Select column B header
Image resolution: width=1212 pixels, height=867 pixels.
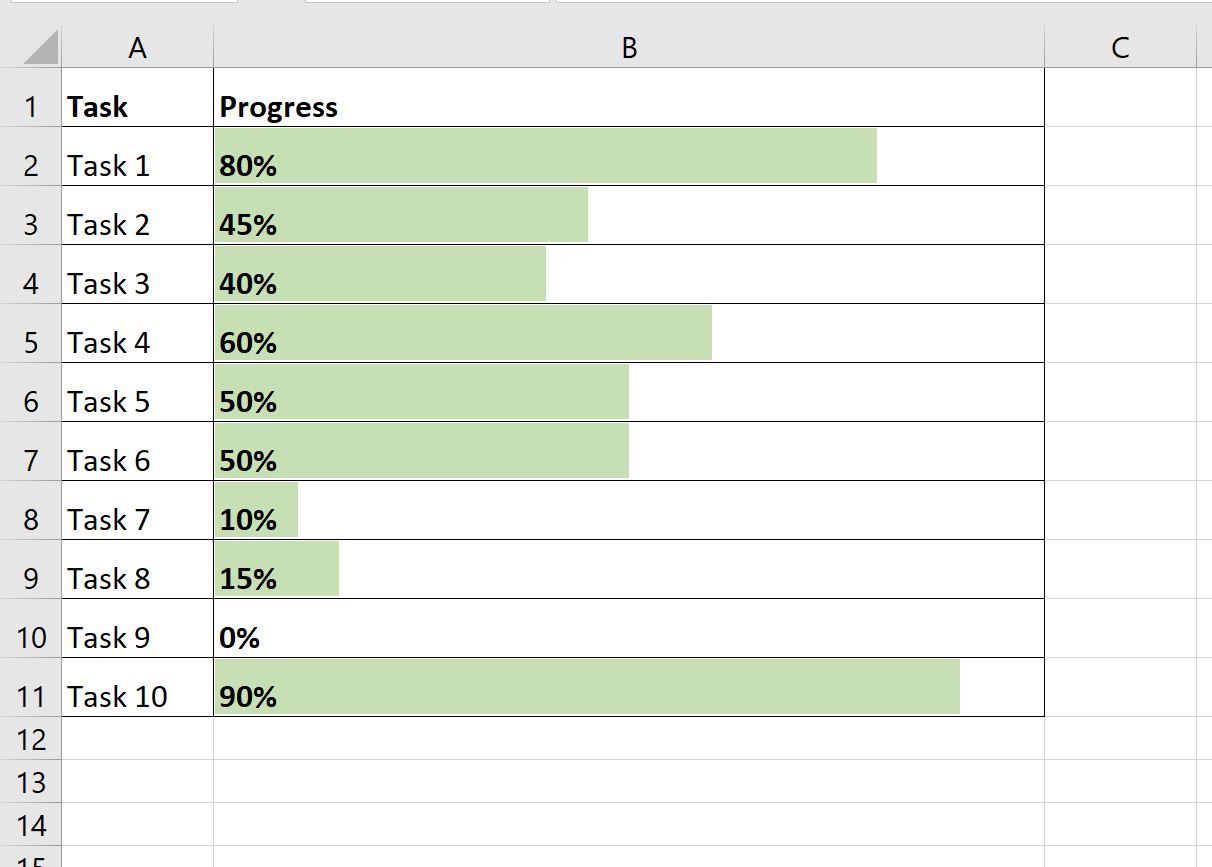tap(628, 46)
